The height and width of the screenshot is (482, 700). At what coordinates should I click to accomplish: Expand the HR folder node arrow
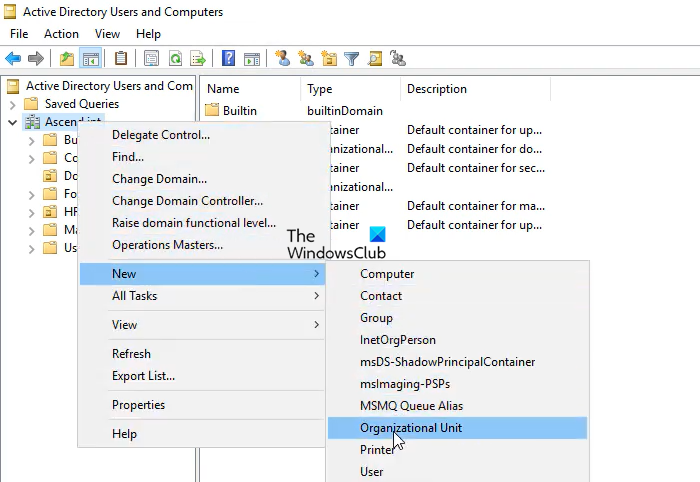click(x=31, y=213)
